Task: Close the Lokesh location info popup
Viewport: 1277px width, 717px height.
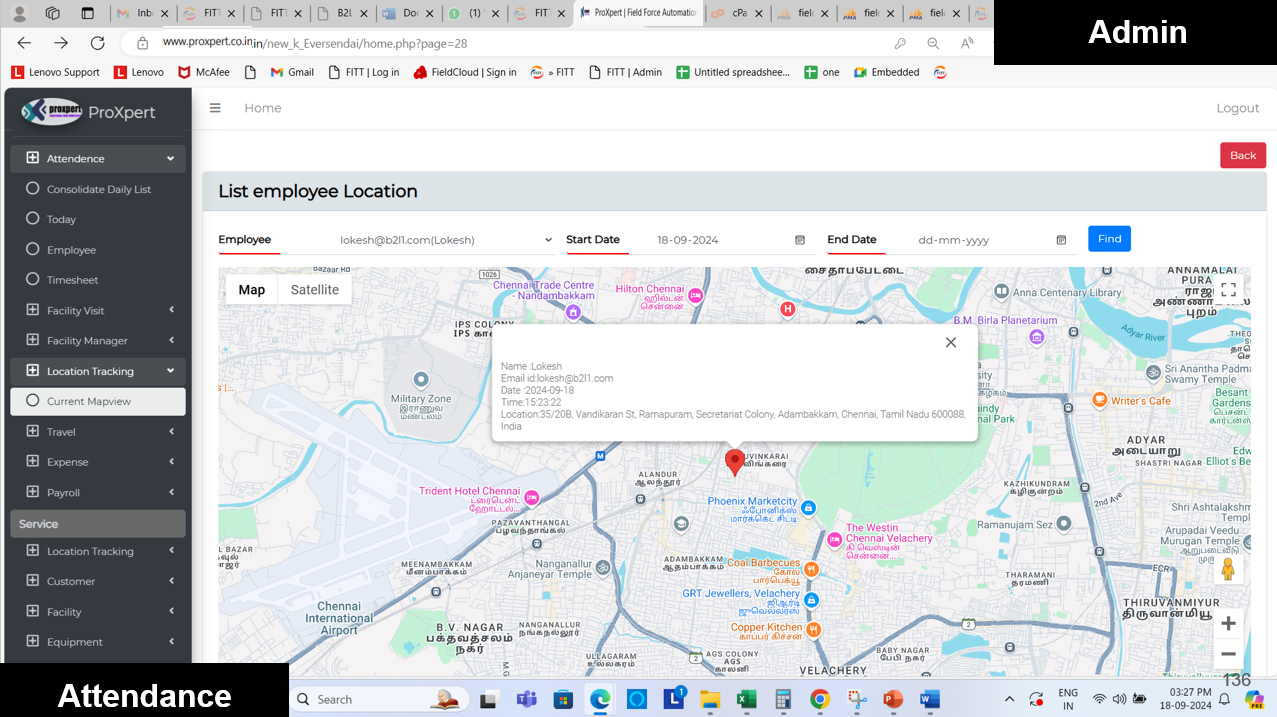Action: (950, 342)
